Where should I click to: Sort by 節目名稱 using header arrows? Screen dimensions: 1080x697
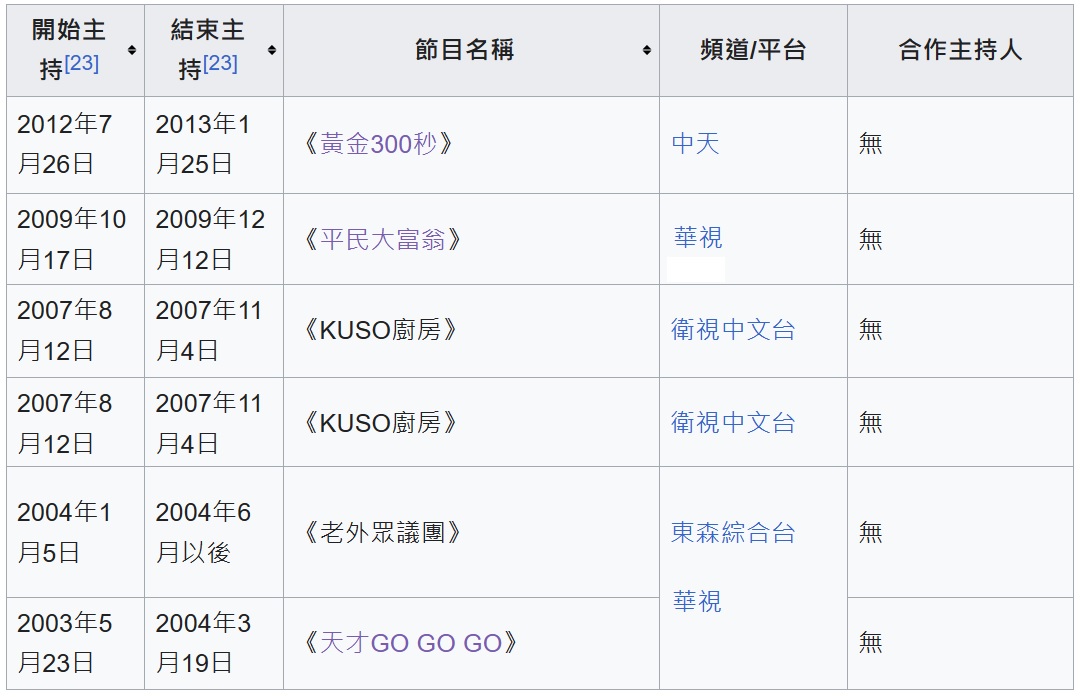tap(647, 50)
